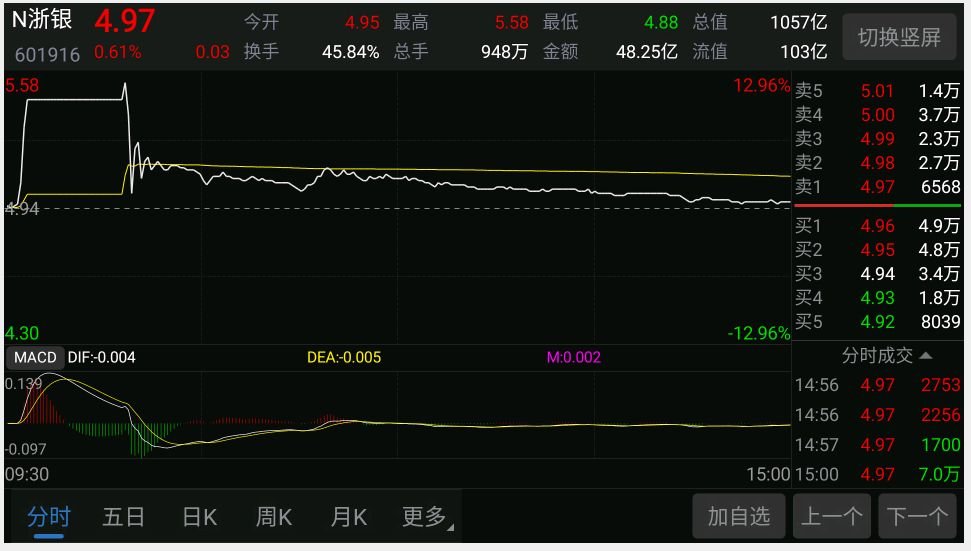
Task: Select the 15:00 trade entry 7.0万
Action: (877, 474)
